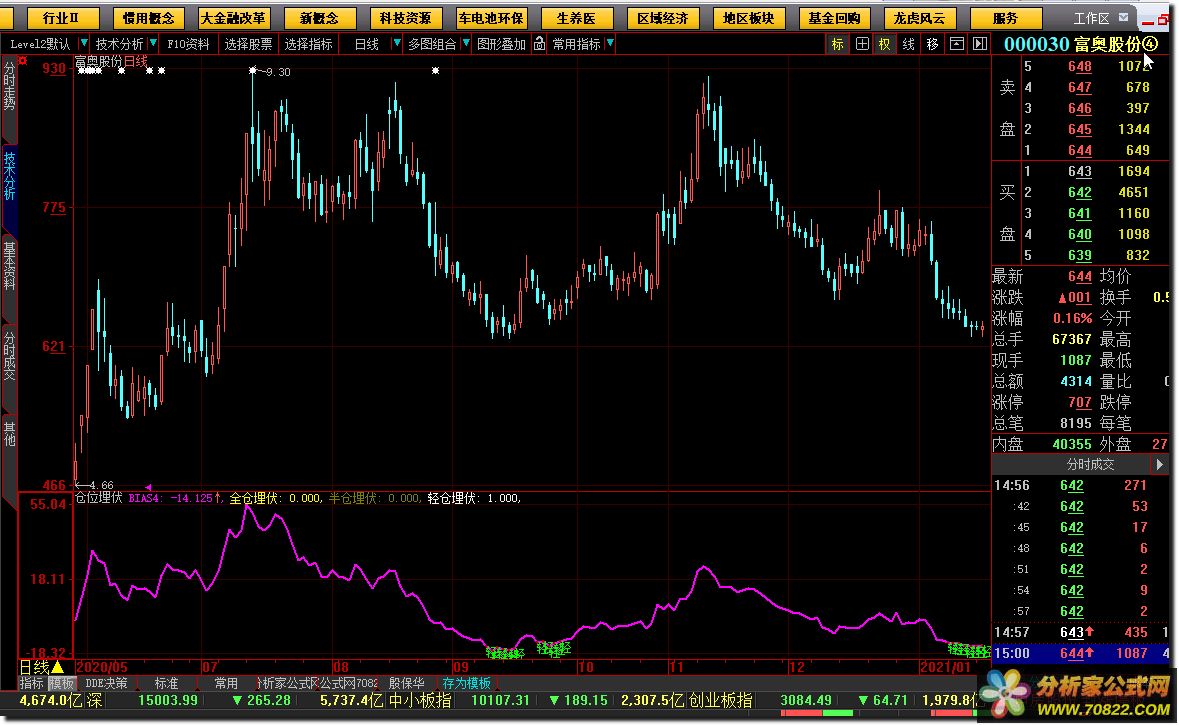
Task: Expand the 技术分析 dropdown arrow
Action: click(x=153, y=44)
